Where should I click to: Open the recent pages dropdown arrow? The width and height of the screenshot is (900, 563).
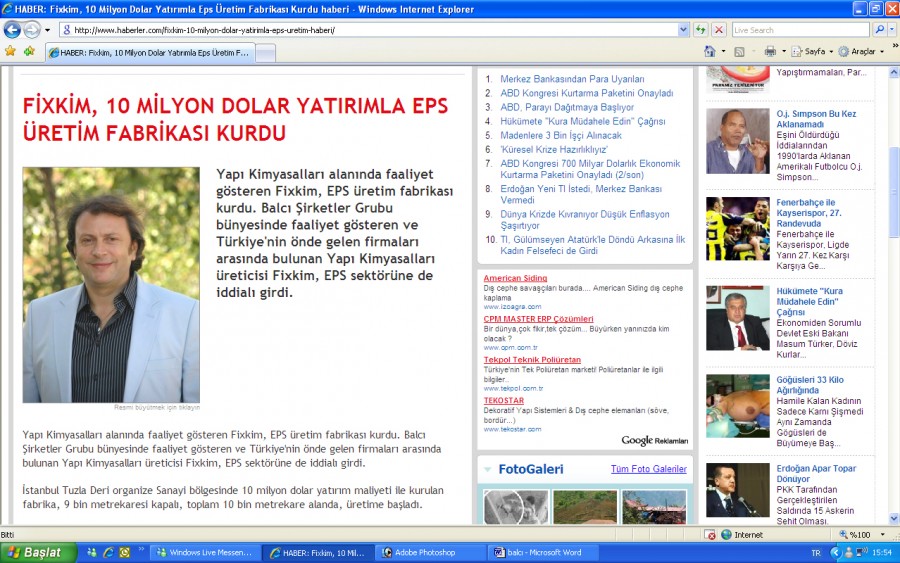click(48, 30)
